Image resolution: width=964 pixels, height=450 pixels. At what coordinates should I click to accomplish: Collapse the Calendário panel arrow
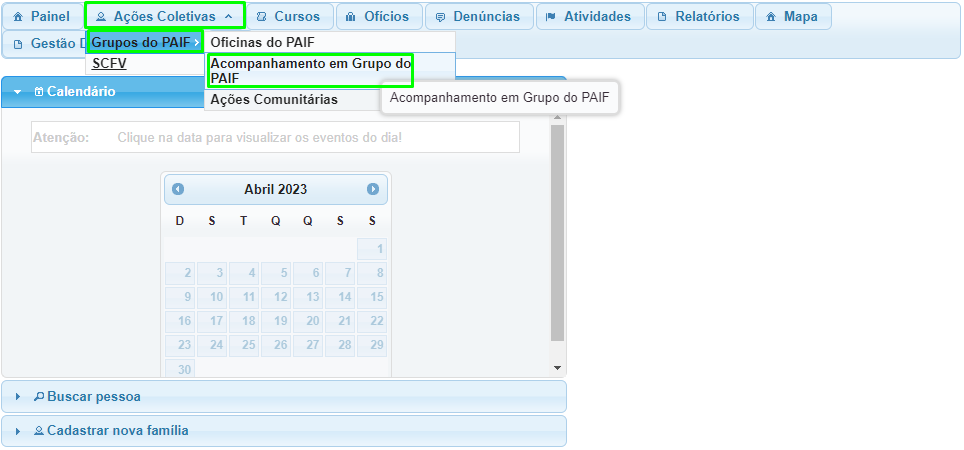(17, 92)
